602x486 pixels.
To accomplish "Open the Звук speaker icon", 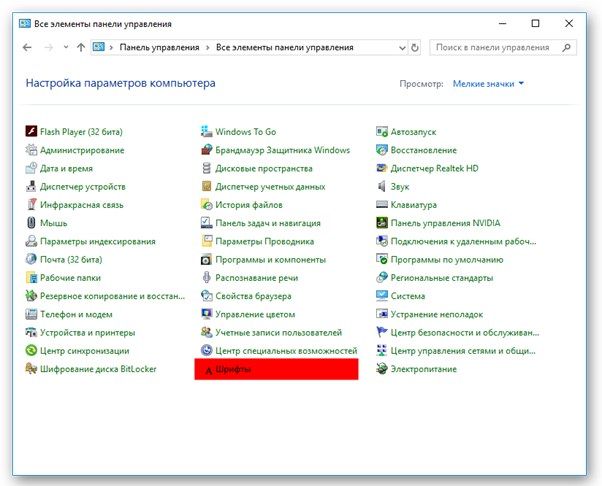I will [381, 186].
